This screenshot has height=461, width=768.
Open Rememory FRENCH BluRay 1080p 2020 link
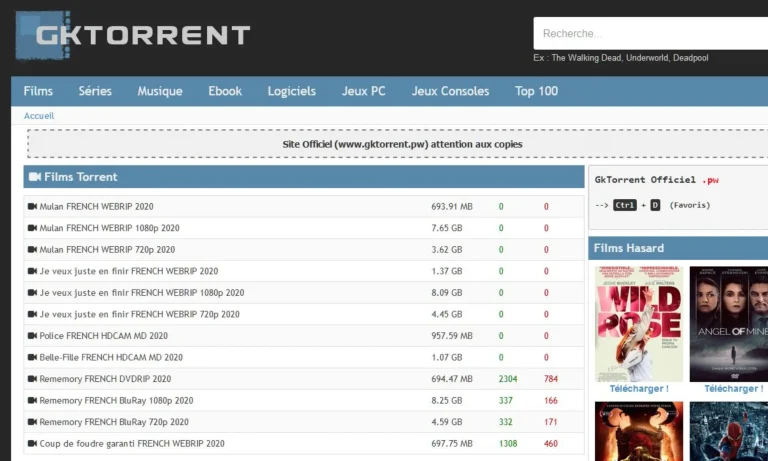pos(116,400)
